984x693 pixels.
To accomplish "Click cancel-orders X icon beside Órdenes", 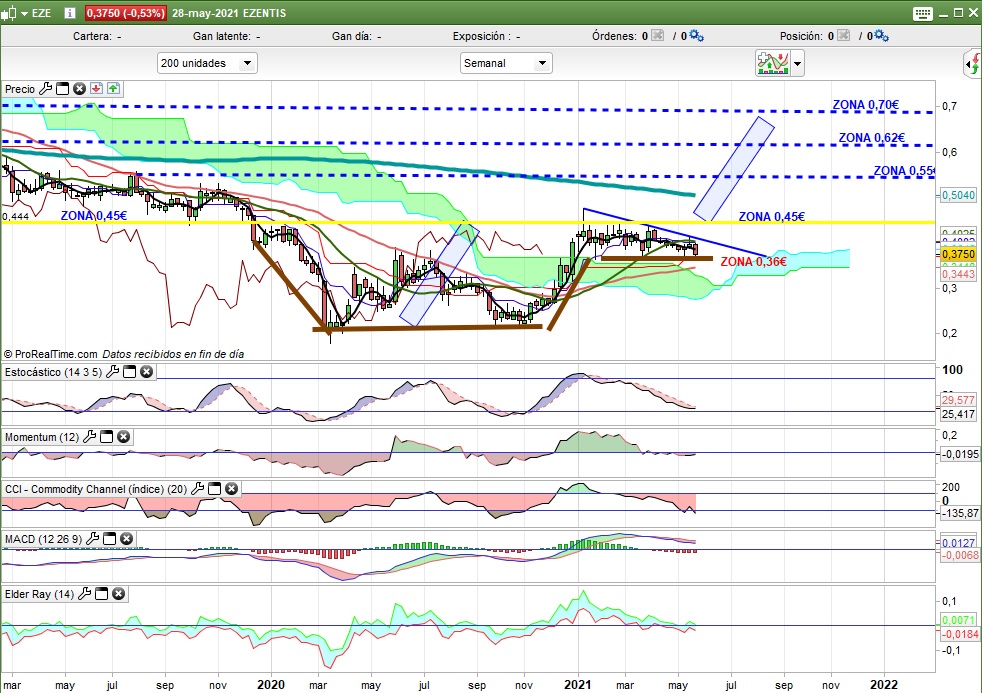I will coord(657,36).
